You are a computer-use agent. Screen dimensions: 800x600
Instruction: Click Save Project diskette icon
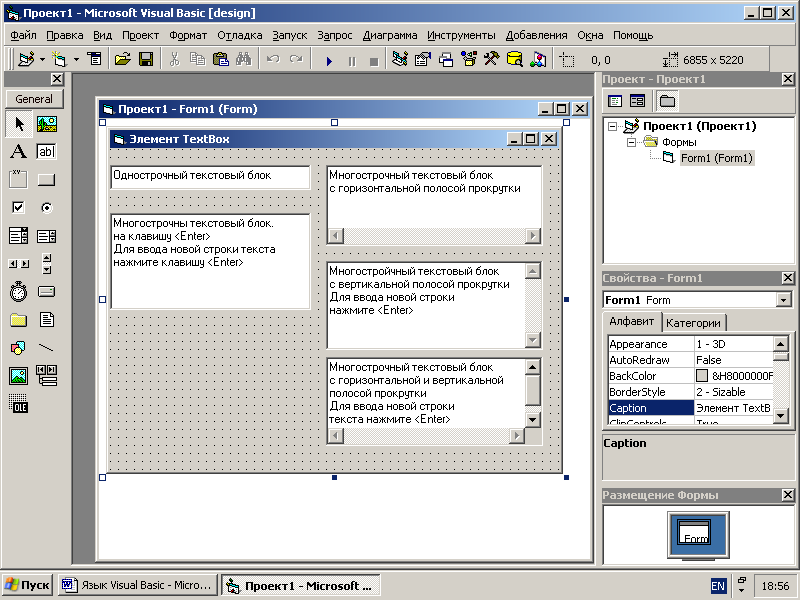pyautogui.click(x=146, y=60)
